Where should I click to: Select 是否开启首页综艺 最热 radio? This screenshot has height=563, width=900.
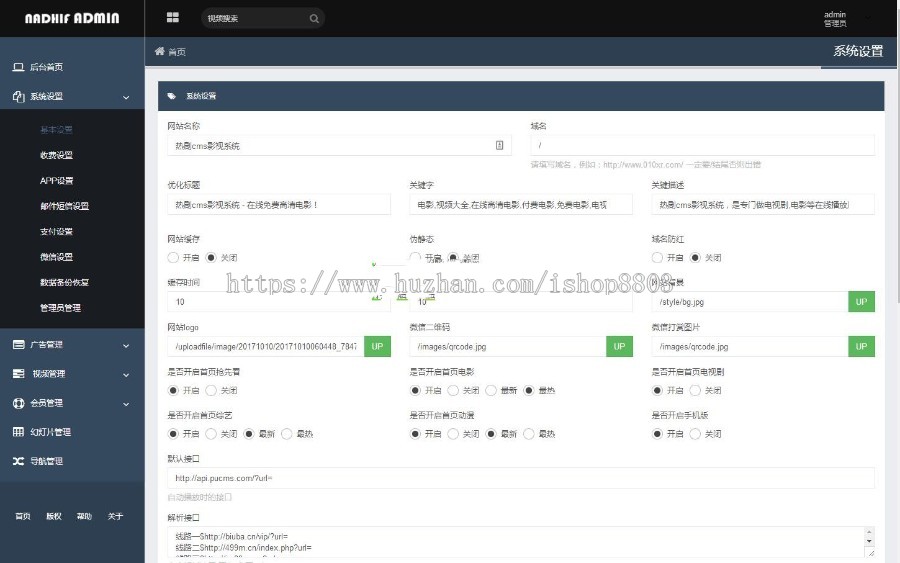click(x=287, y=434)
